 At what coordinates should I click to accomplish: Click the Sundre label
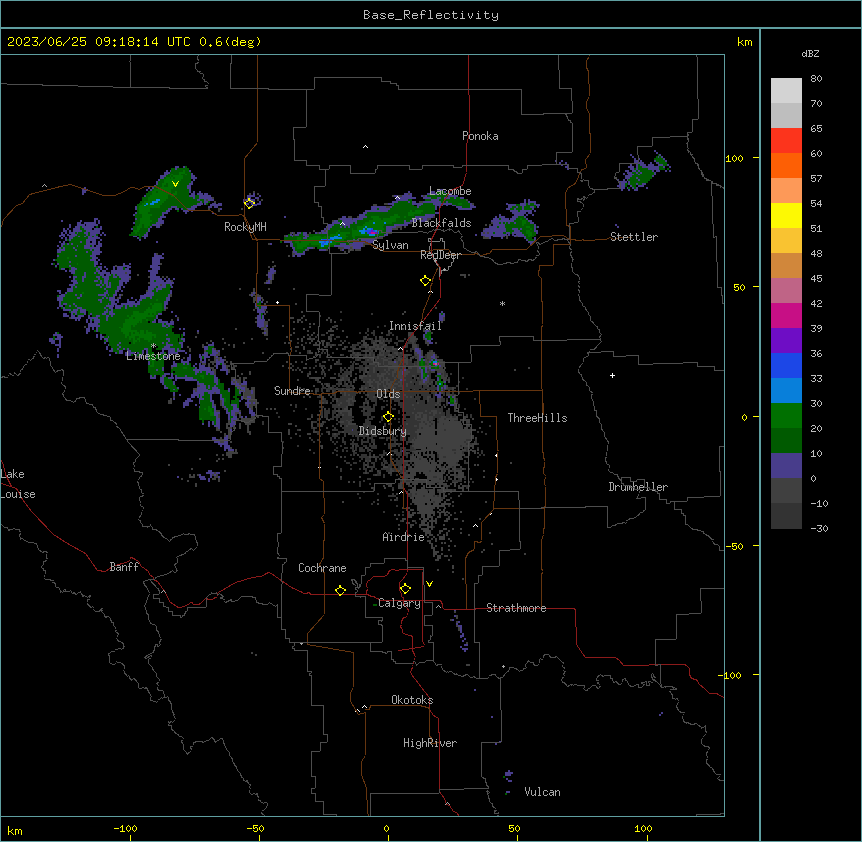coord(292,391)
